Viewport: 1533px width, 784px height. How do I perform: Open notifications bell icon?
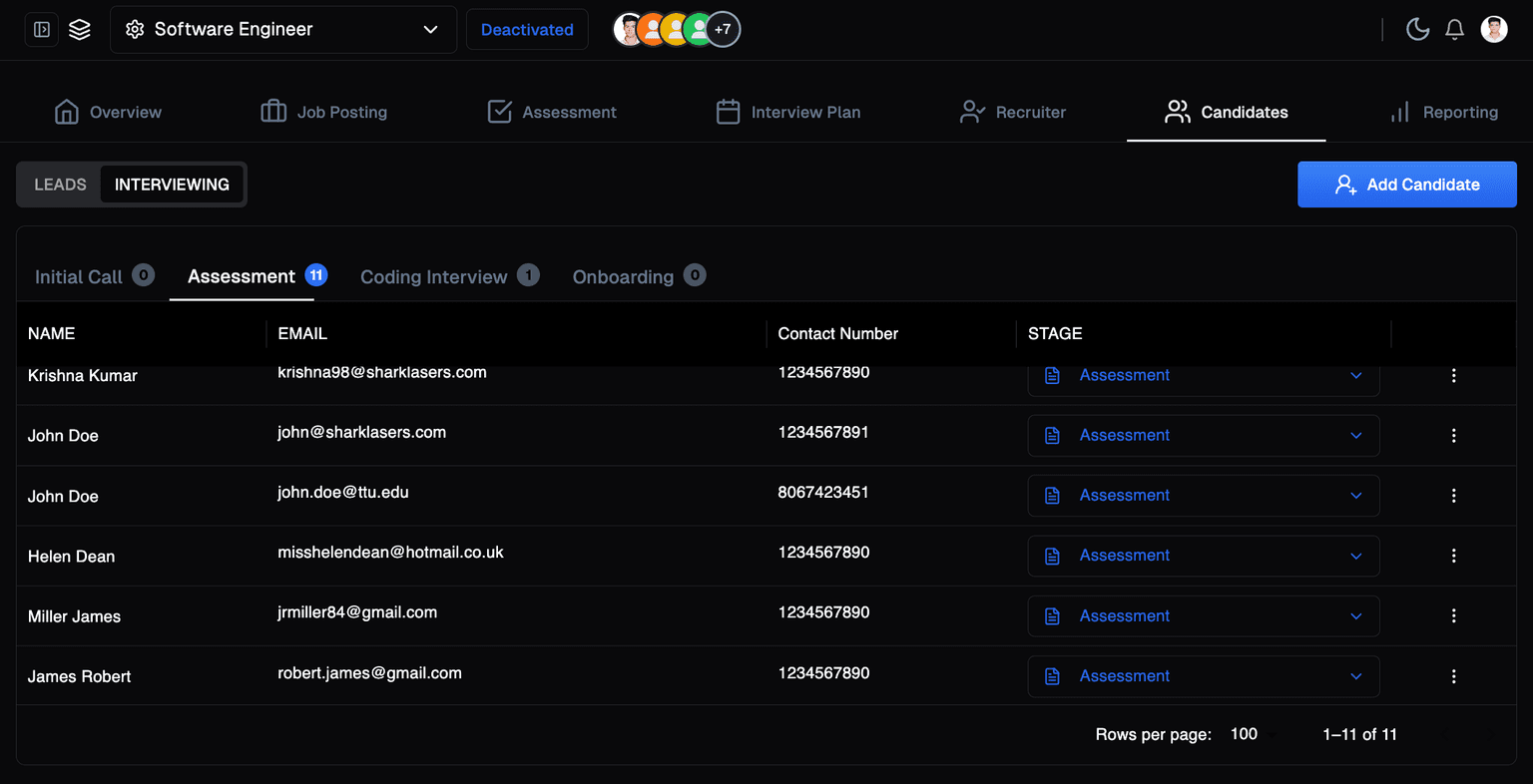[x=1455, y=30]
